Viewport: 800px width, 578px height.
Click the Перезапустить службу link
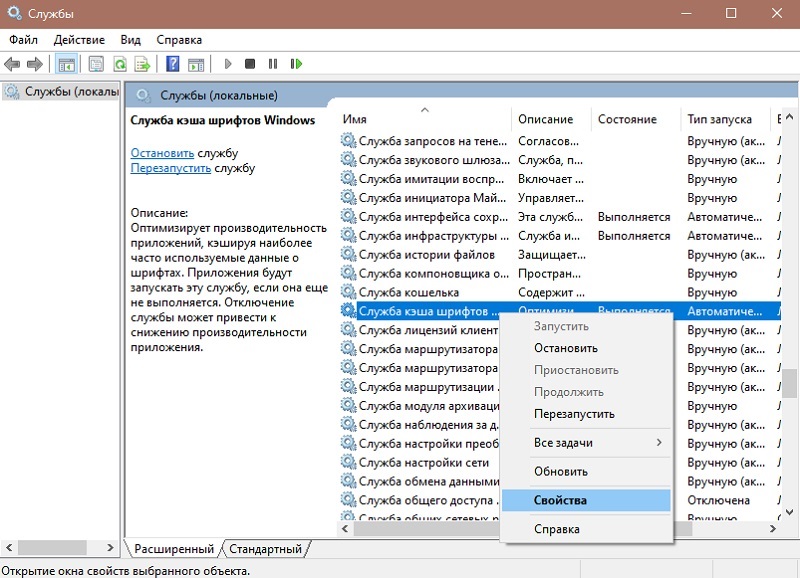pos(170,168)
